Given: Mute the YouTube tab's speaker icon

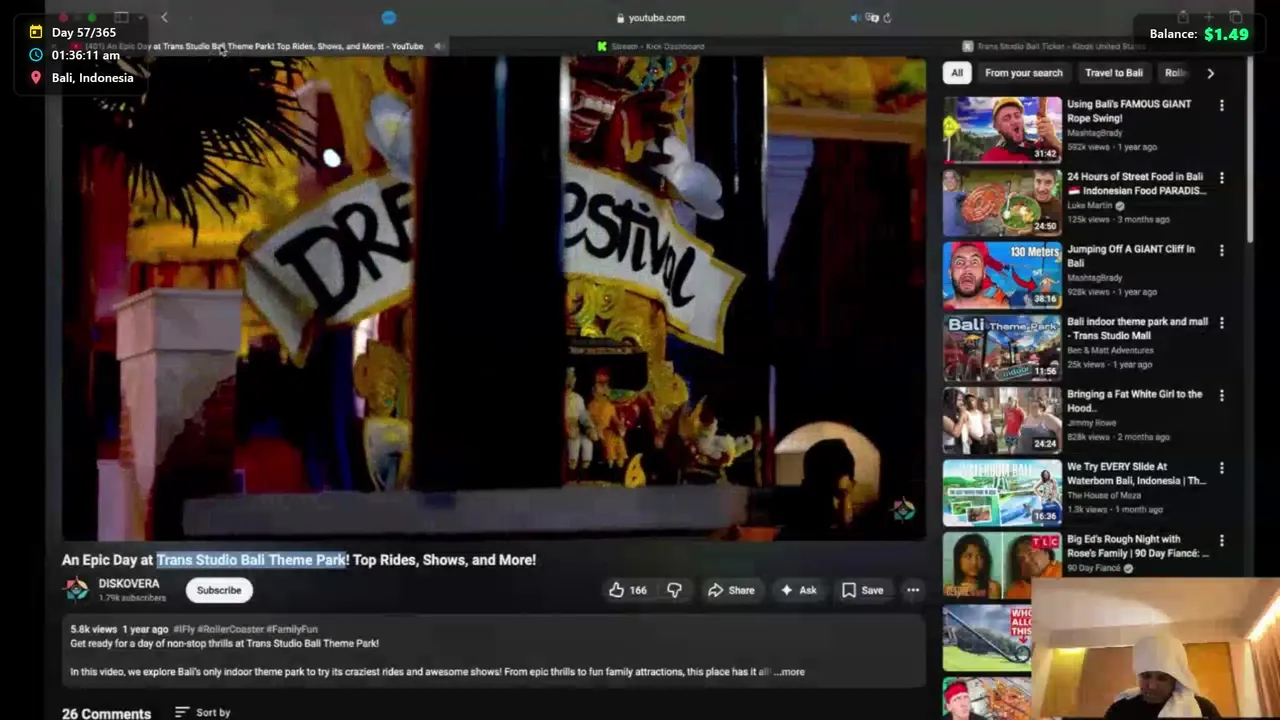Looking at the screenshot, I should (x=439, y=46).
